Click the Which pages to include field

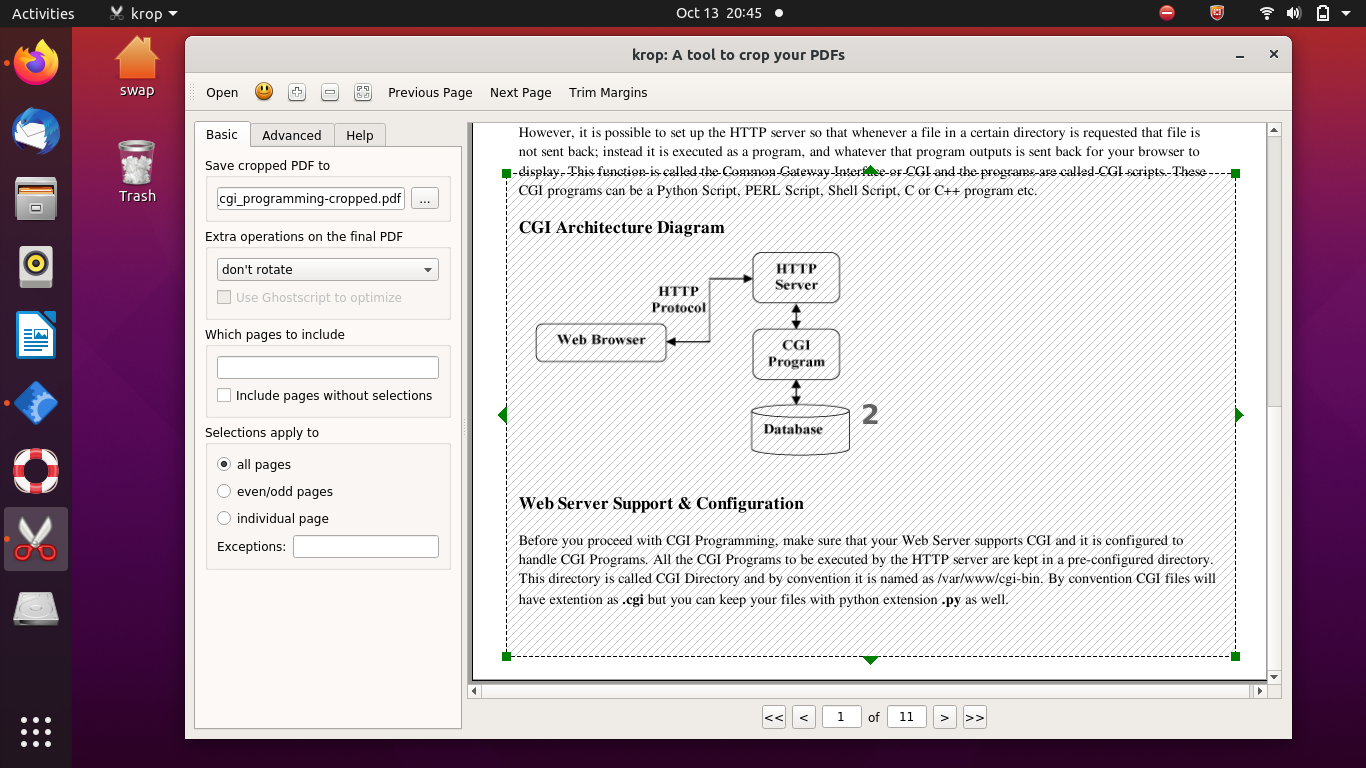(x=328, y=367)
